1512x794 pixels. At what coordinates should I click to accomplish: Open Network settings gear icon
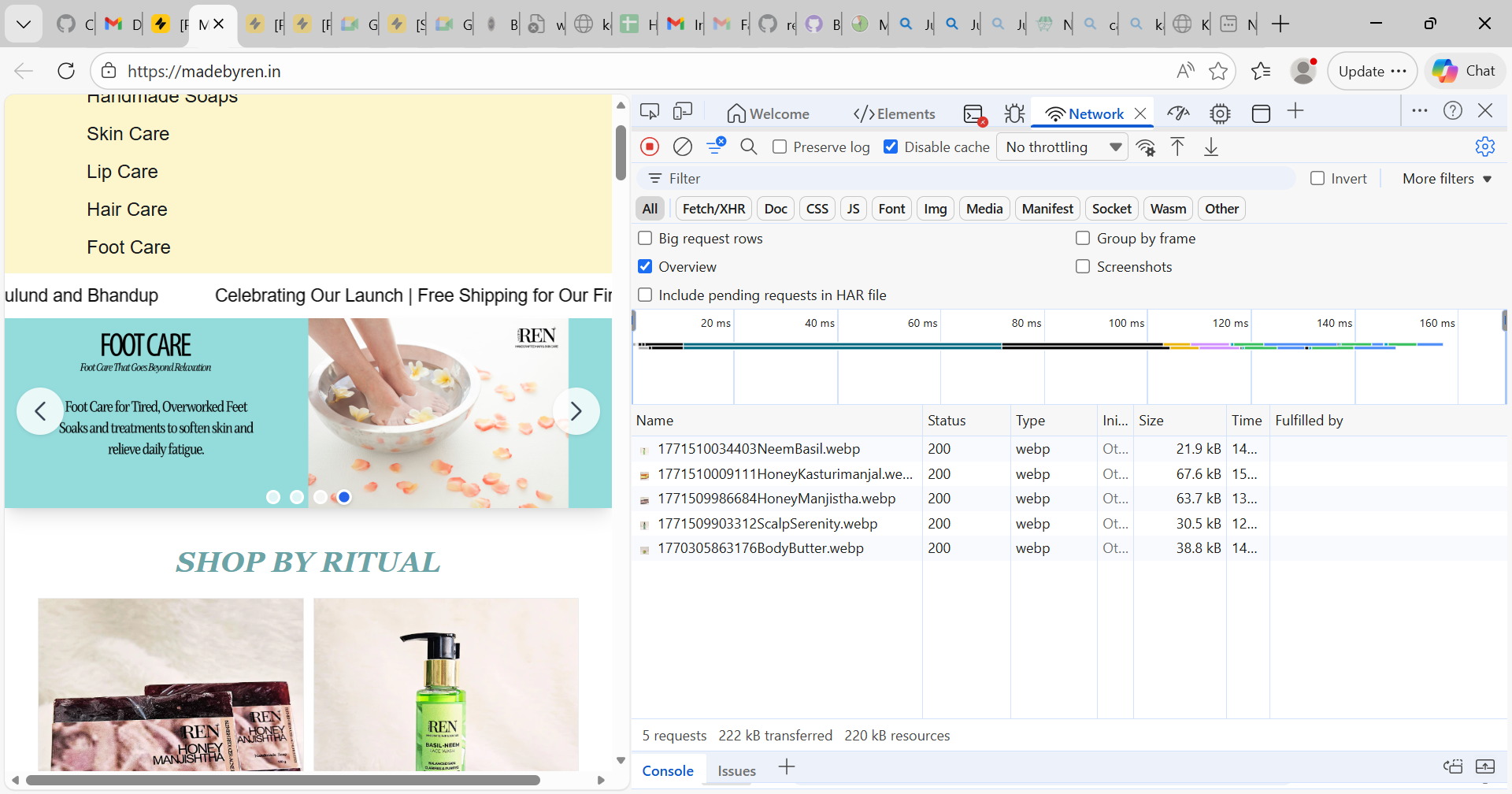pyautogui.click(x=1485, y=147)
